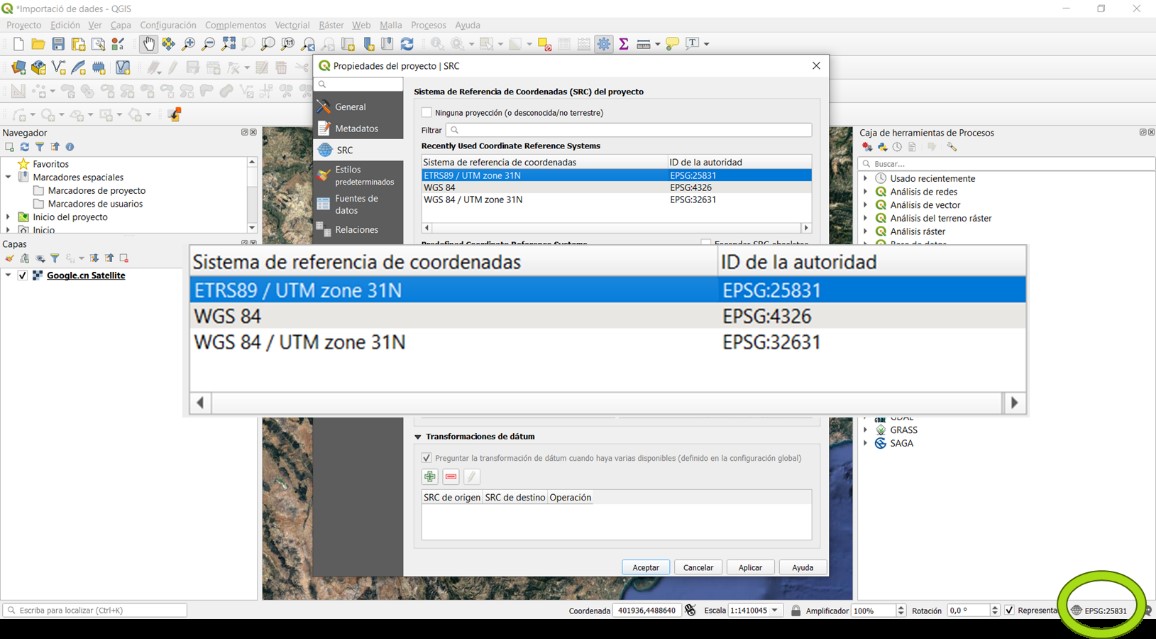Open a project using the folder icon
Viewport: 1156px width, 639px height.
click(x=38, y=44)
